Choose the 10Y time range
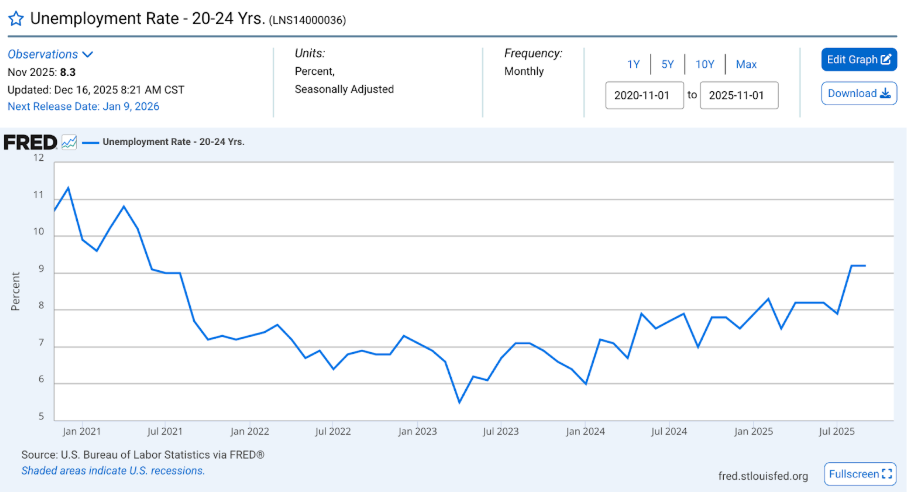 click(x=705, y=64)
